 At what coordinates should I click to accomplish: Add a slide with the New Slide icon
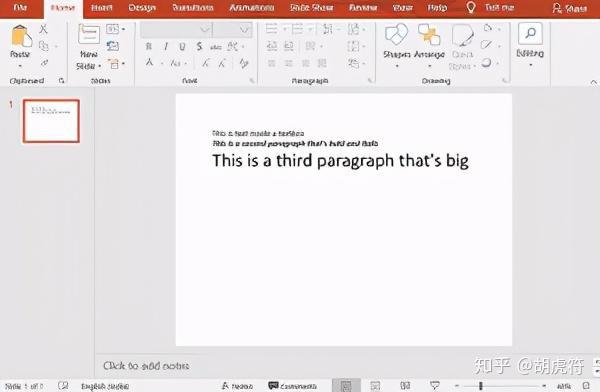point(89,34)
